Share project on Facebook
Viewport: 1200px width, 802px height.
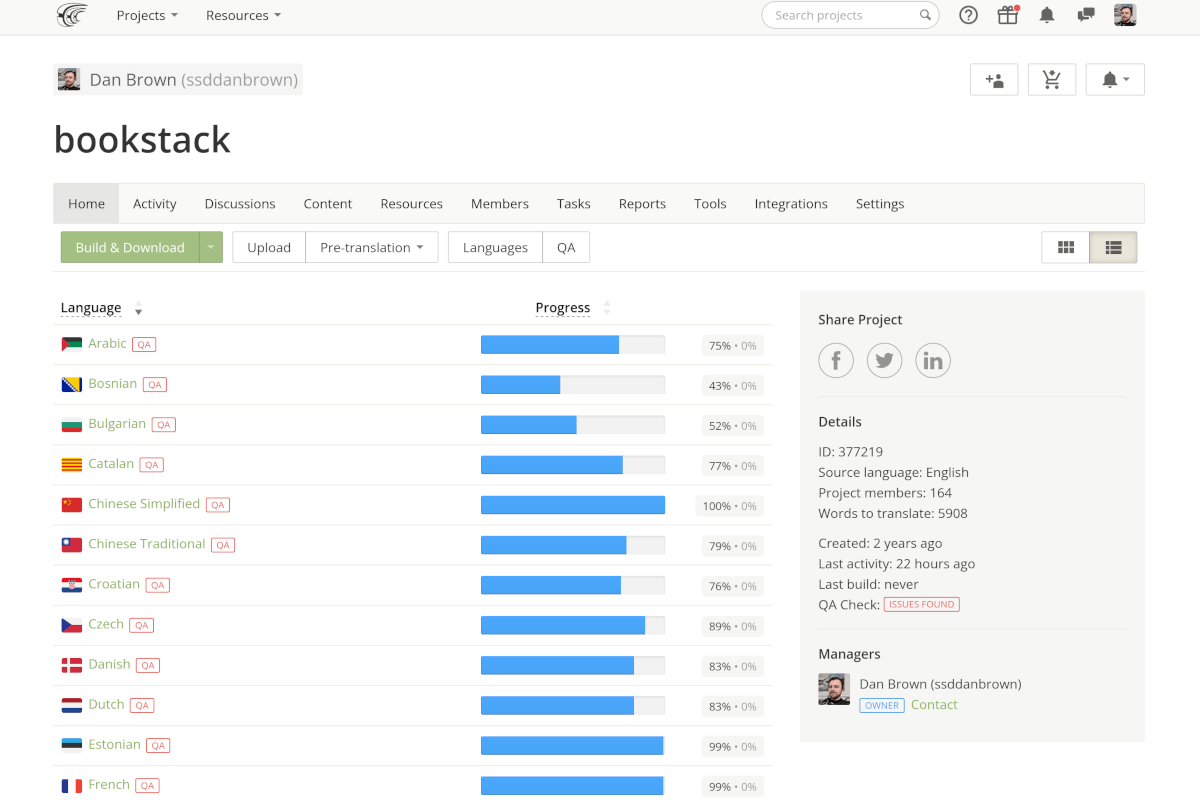(836, 360)
